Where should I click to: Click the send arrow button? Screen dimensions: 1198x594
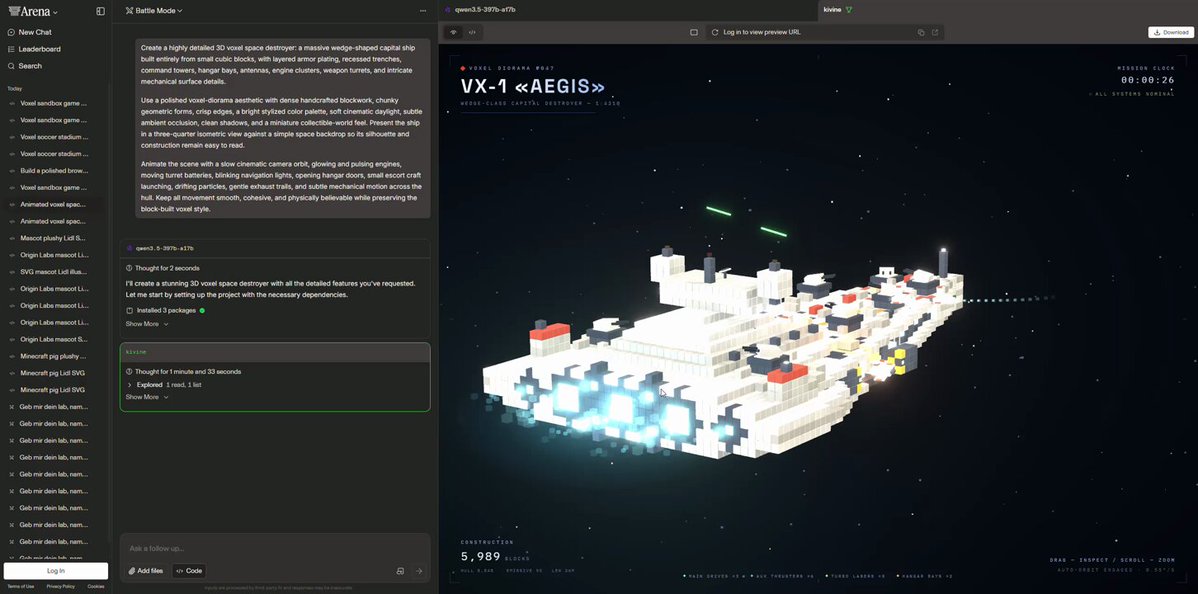coord(419,571)
